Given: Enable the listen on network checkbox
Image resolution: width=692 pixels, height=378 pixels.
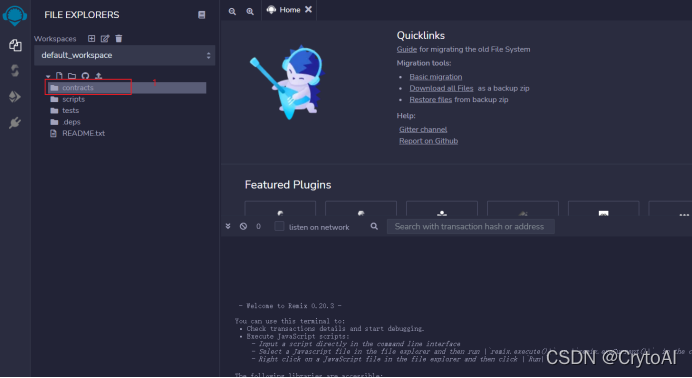Looking at the screenshot, I should tap(279, 226).
